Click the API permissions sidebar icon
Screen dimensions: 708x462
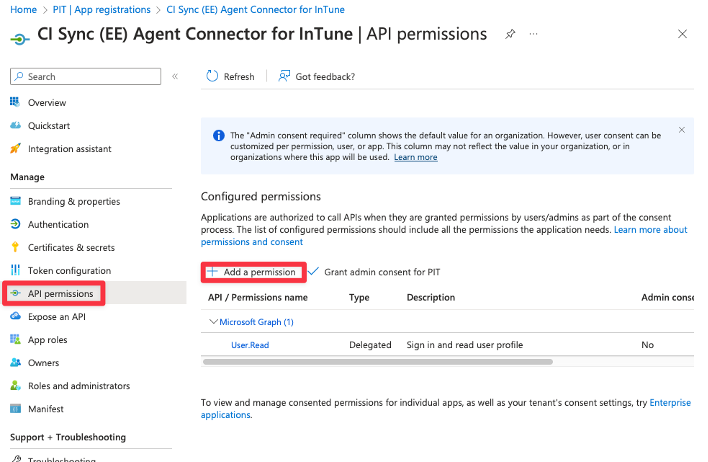[x=15, y=293]
